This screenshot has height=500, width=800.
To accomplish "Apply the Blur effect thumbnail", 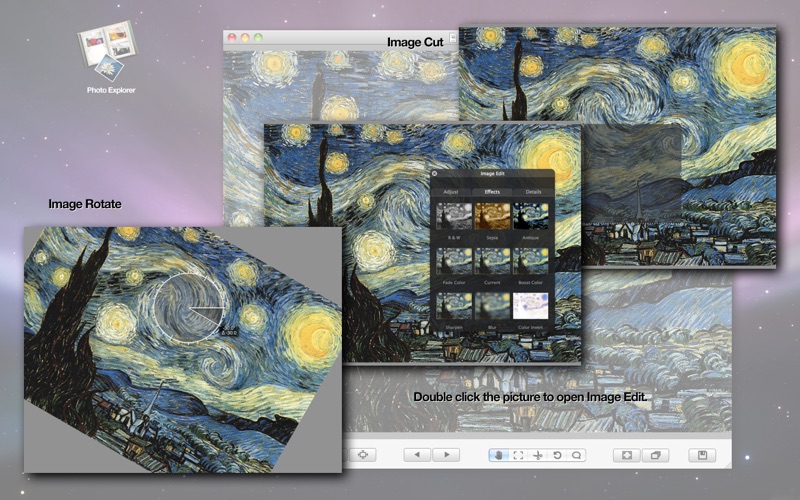I will 492,306.
